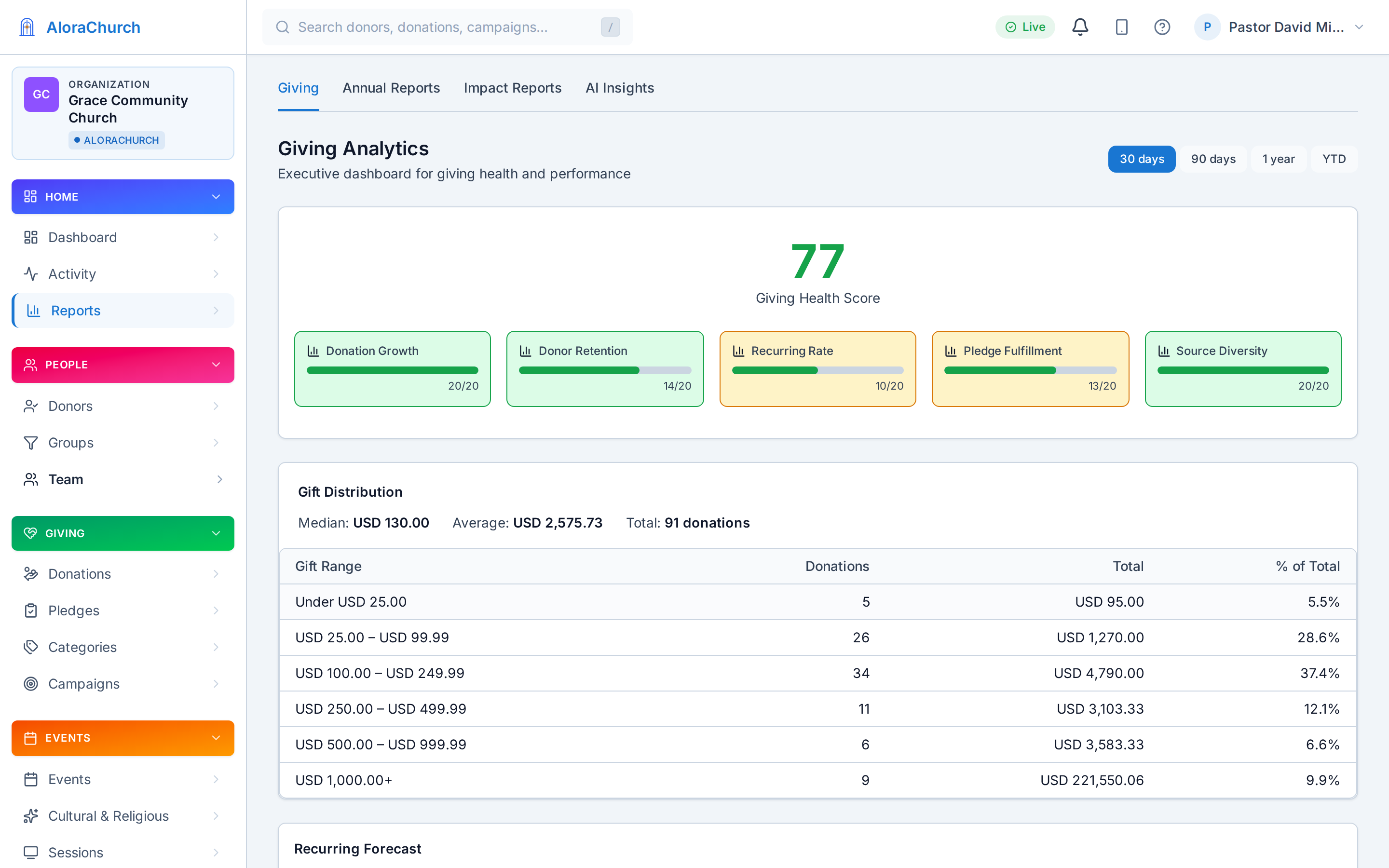Open notifications bell
This screenshot has height=868, width=1389.
point(1080,27)
